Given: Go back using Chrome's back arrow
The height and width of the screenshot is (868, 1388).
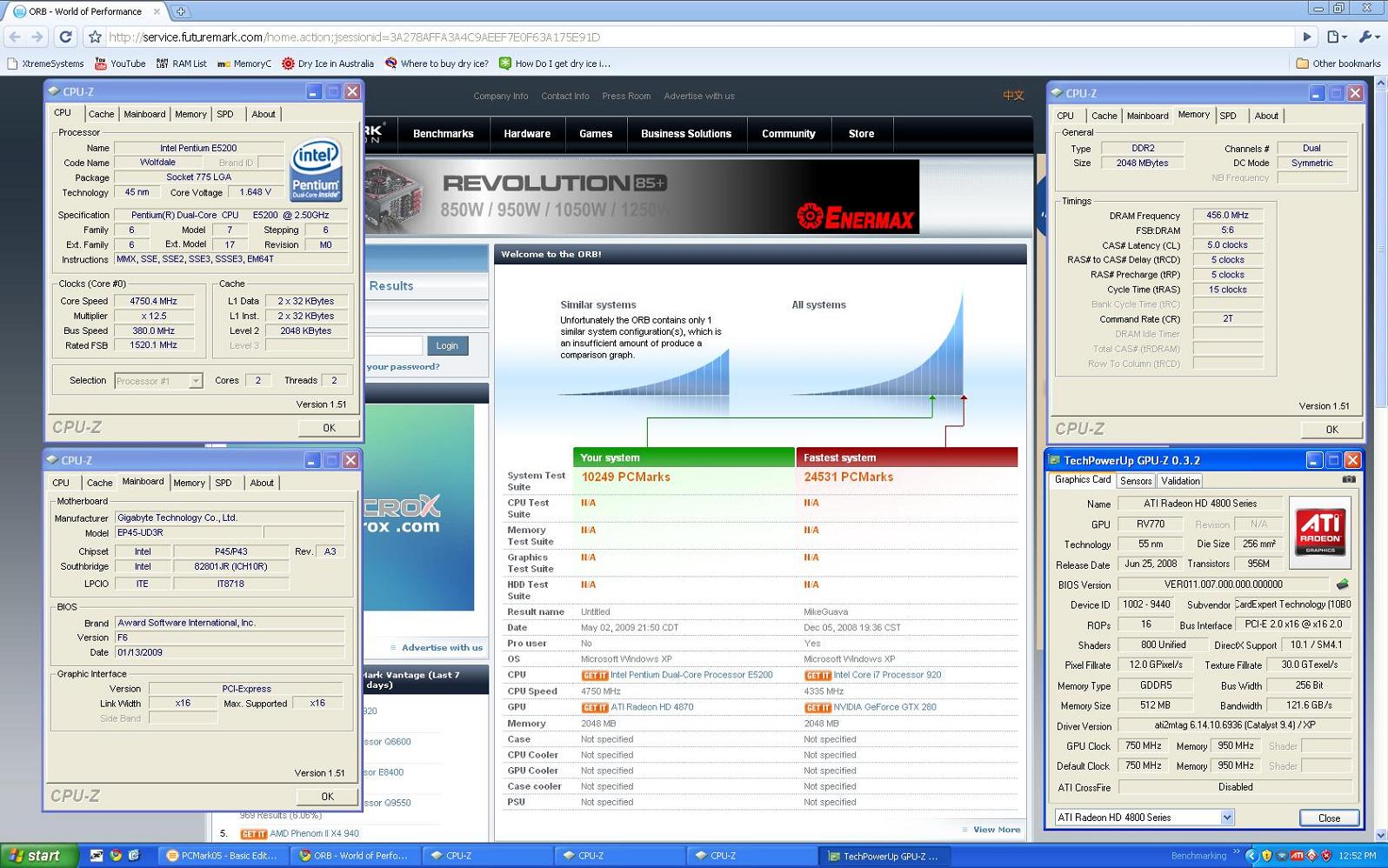Looking at the screenshot, I should (x=15, y=37).
